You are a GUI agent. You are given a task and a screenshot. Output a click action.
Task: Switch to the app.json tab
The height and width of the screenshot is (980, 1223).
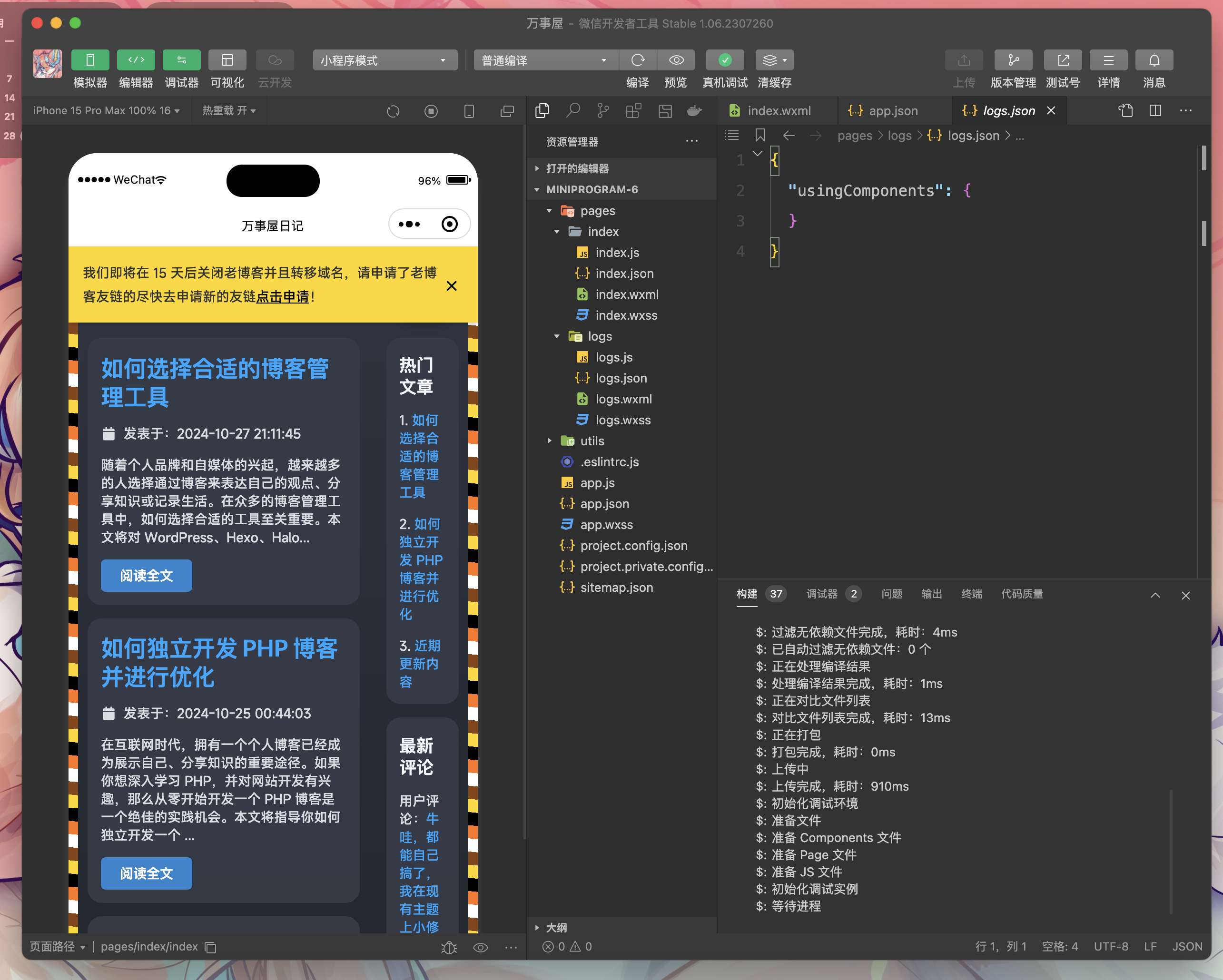point(893,110)
